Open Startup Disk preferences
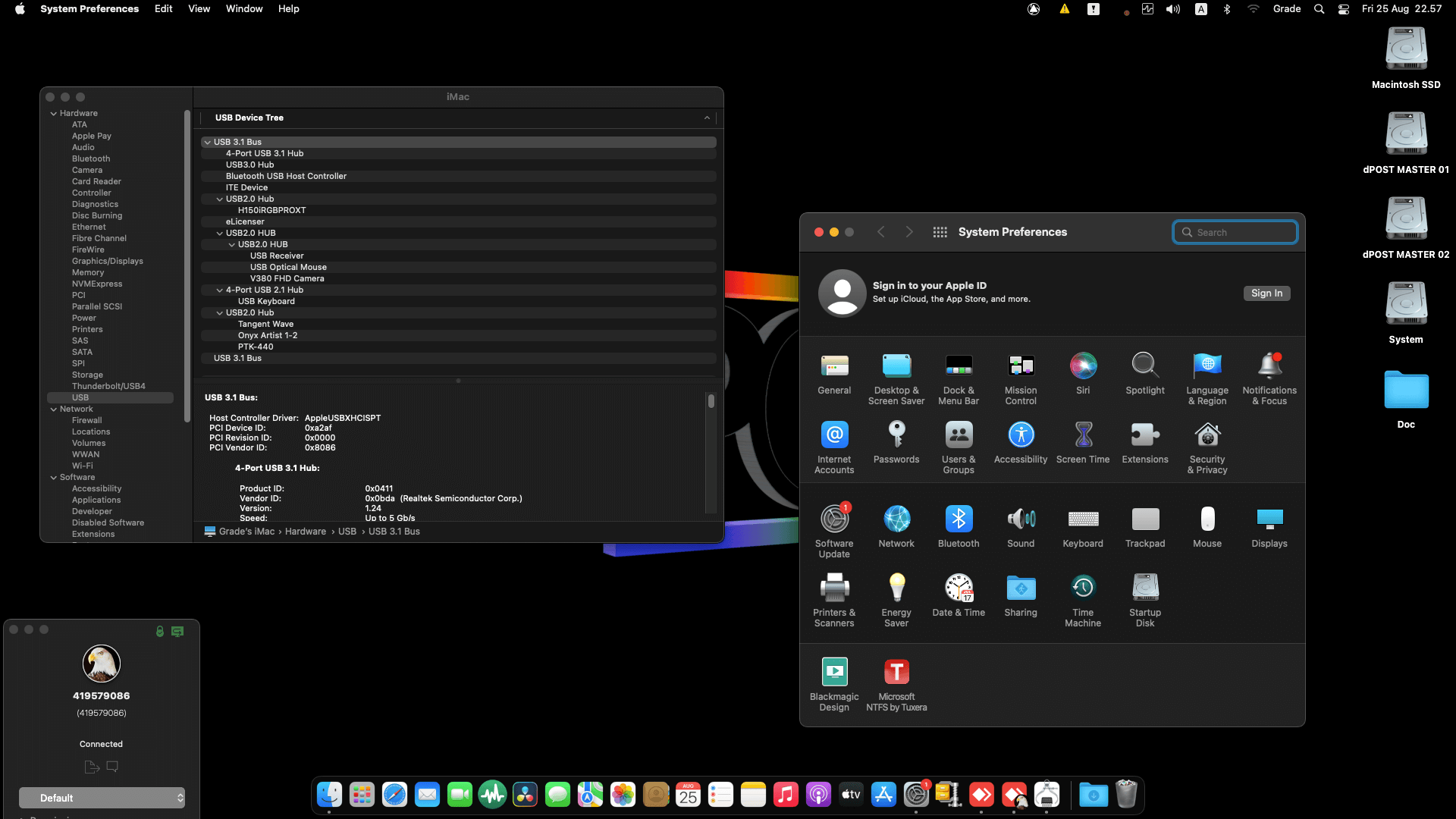Viewport: 1456px width, 819px height. click(x=1145, y=601)
